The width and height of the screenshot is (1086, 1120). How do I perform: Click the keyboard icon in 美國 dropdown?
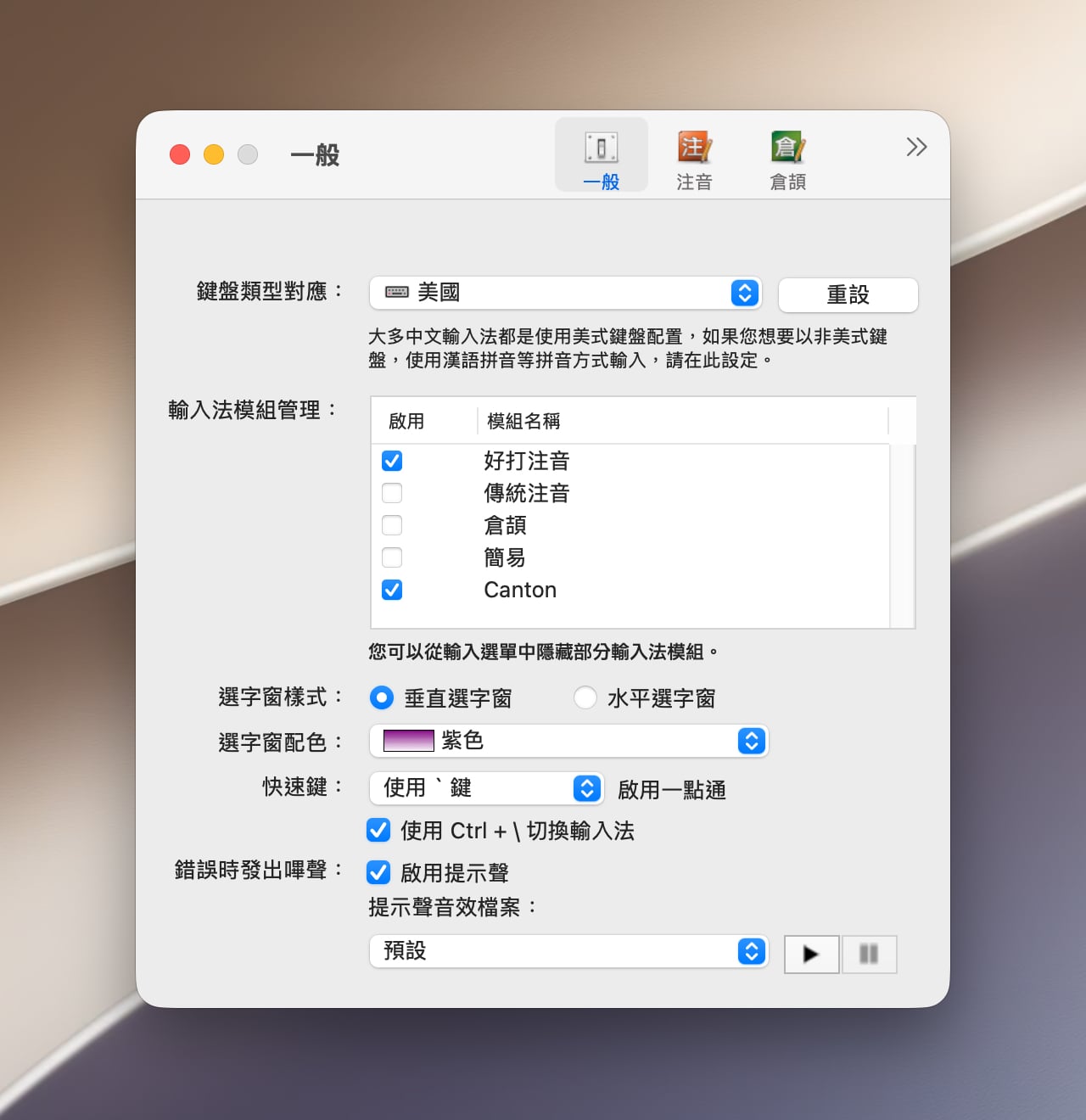(x=397, y=293)
